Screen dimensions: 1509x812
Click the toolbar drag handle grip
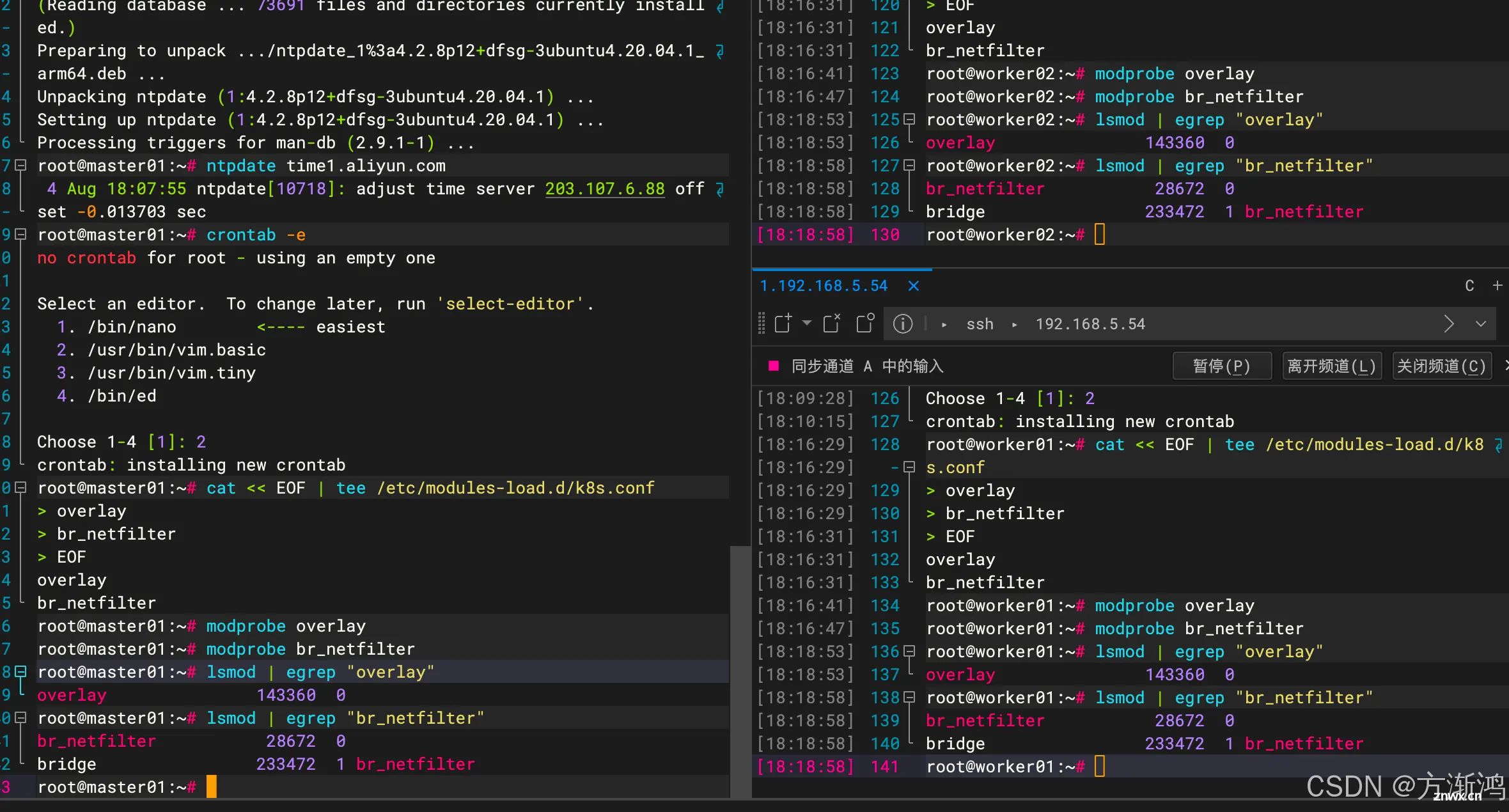click(761, 324)
